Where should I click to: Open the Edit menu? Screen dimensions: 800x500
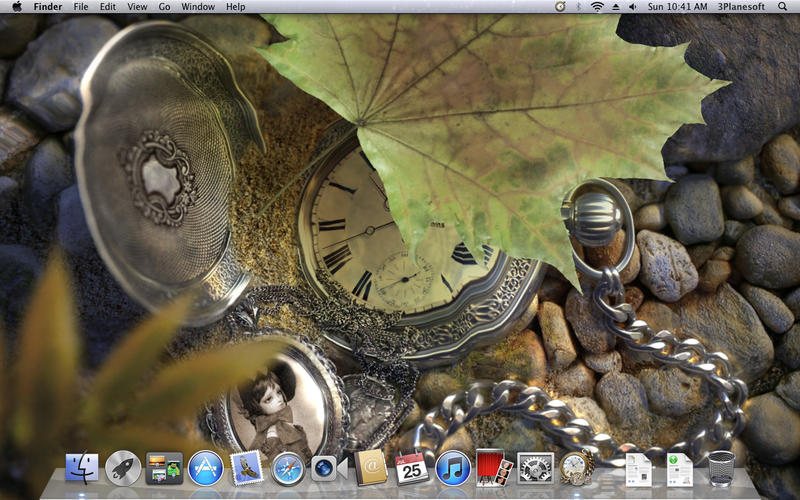click(x=108, y=7)
